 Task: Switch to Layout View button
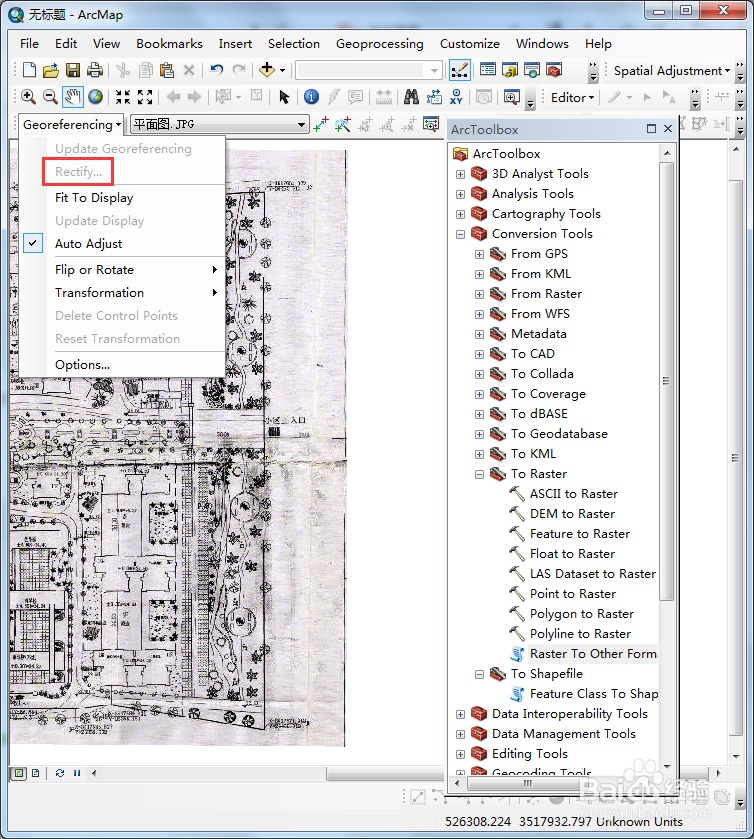point(35,773)
